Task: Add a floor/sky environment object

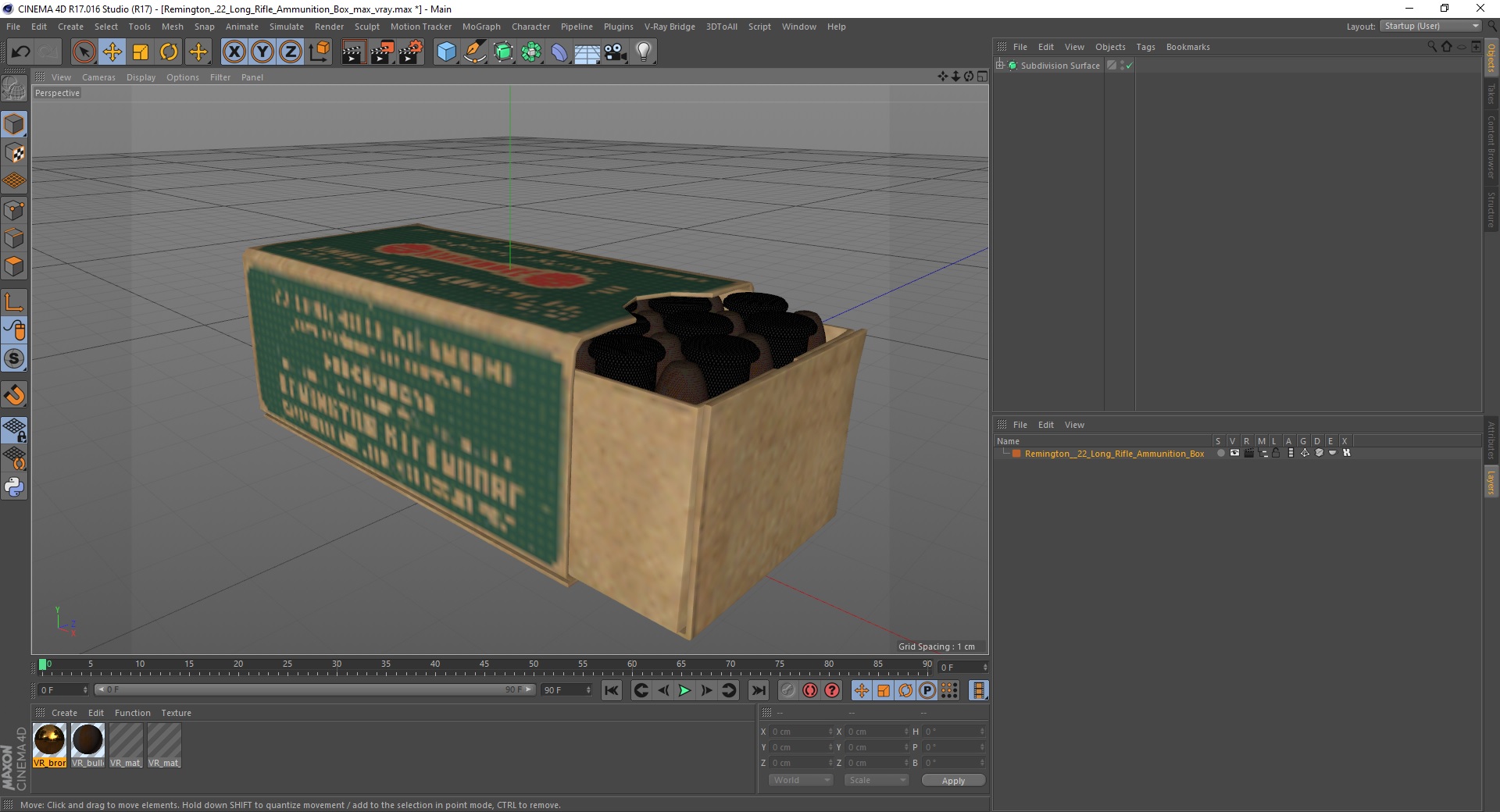Action: point(587,52)
